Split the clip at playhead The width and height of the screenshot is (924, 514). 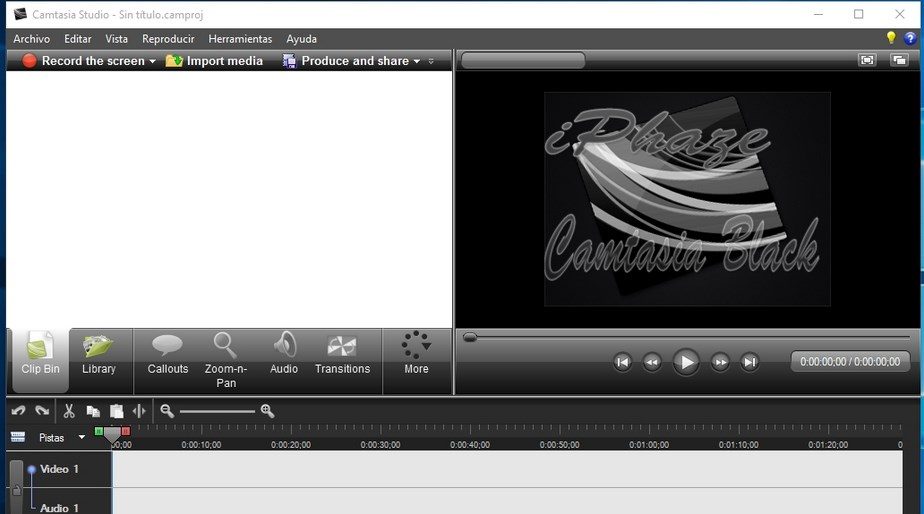click(139, 411)
